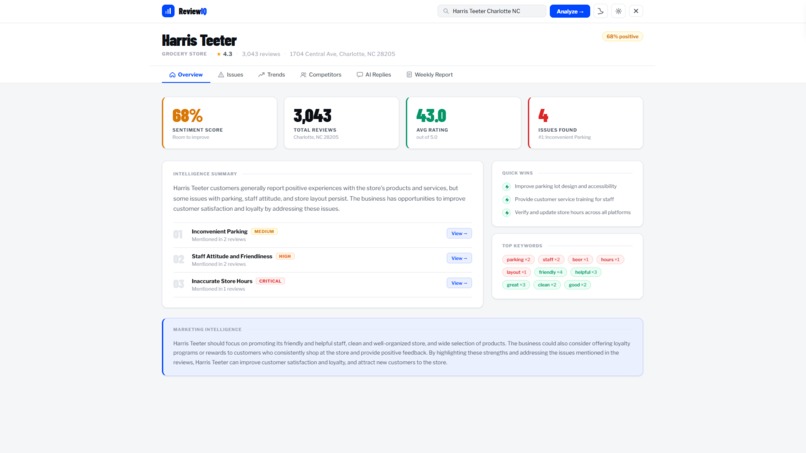View the Inaccurate Store Hours issue

(x=459, y=283)
